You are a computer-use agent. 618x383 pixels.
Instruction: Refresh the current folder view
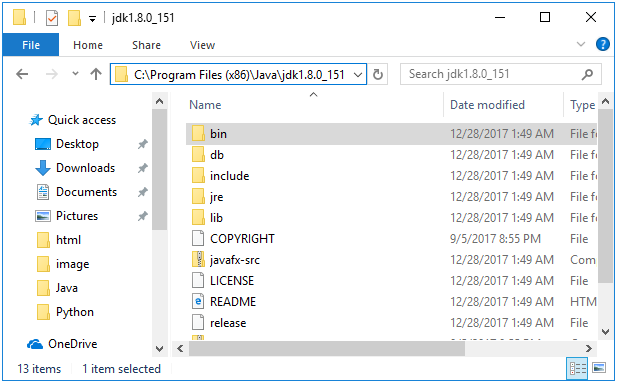click(x=378, y=74)
